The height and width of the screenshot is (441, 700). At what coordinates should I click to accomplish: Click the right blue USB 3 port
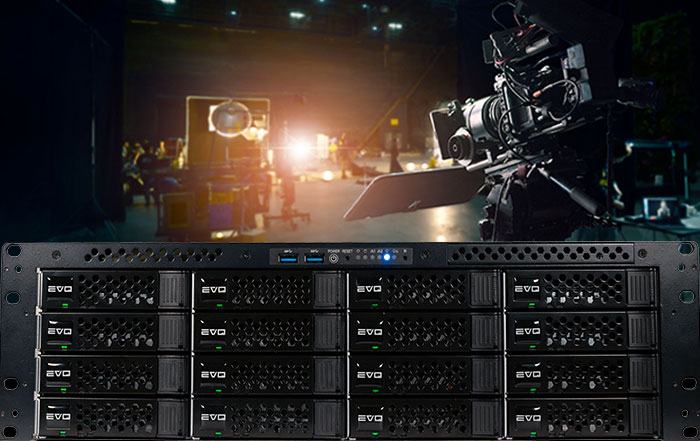pos(315,258)
